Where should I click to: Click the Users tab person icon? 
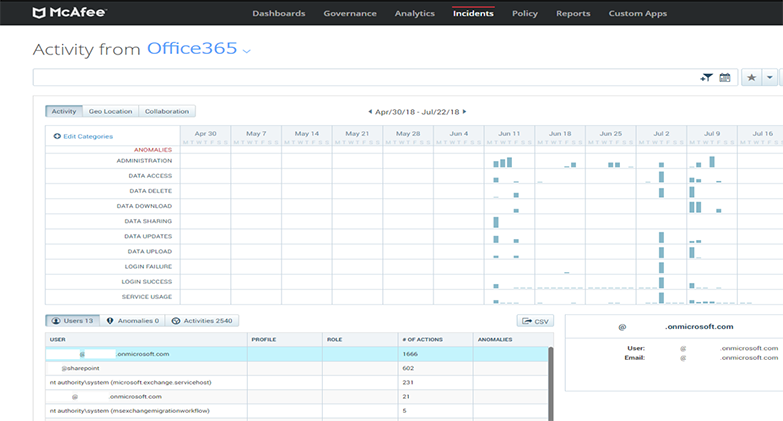(56, 321)
